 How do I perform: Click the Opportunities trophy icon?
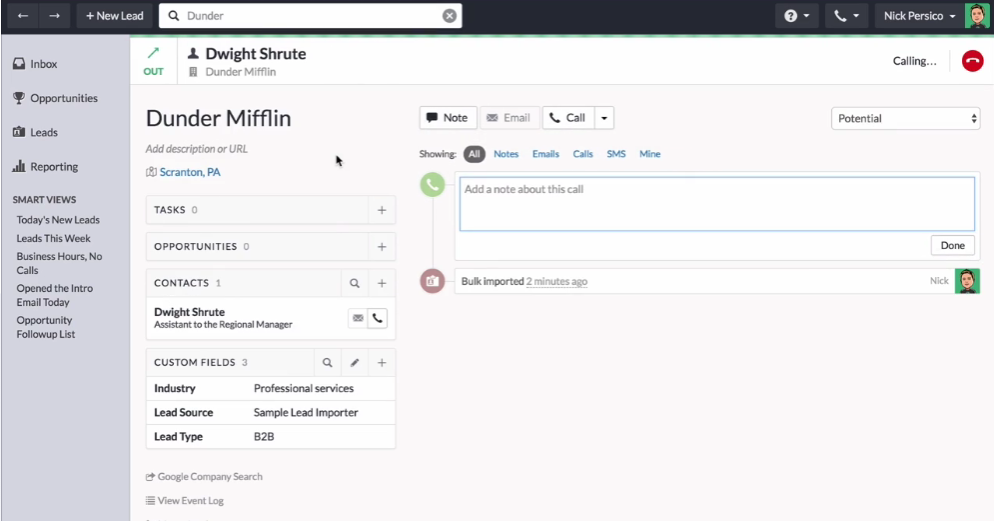coord(19,98)
